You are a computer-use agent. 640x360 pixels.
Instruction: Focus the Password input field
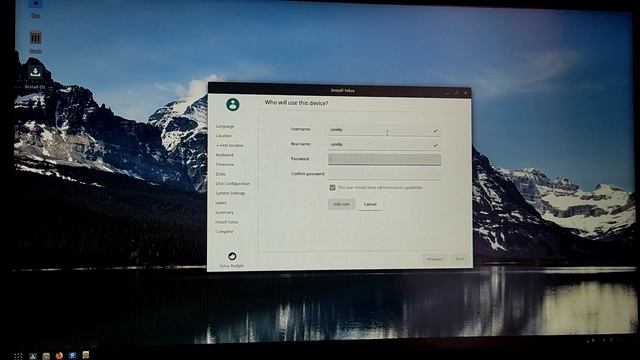click(x=384, y=159)
